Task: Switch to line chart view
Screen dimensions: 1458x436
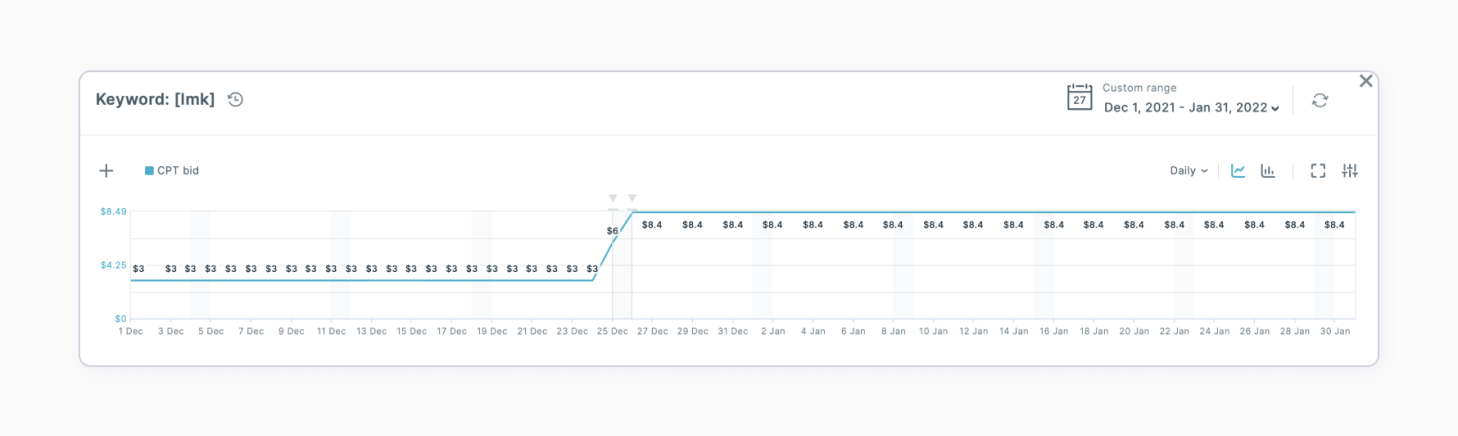Action: pyautogui.click(x=1238, y=171)
